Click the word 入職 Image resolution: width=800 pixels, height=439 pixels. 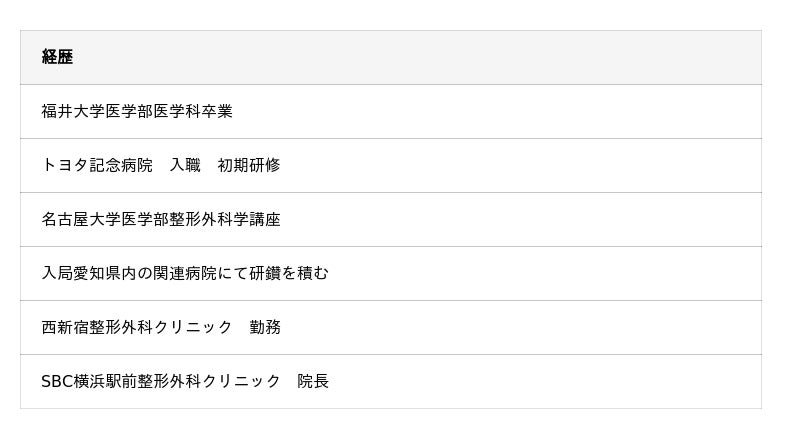tap(185, 165)
